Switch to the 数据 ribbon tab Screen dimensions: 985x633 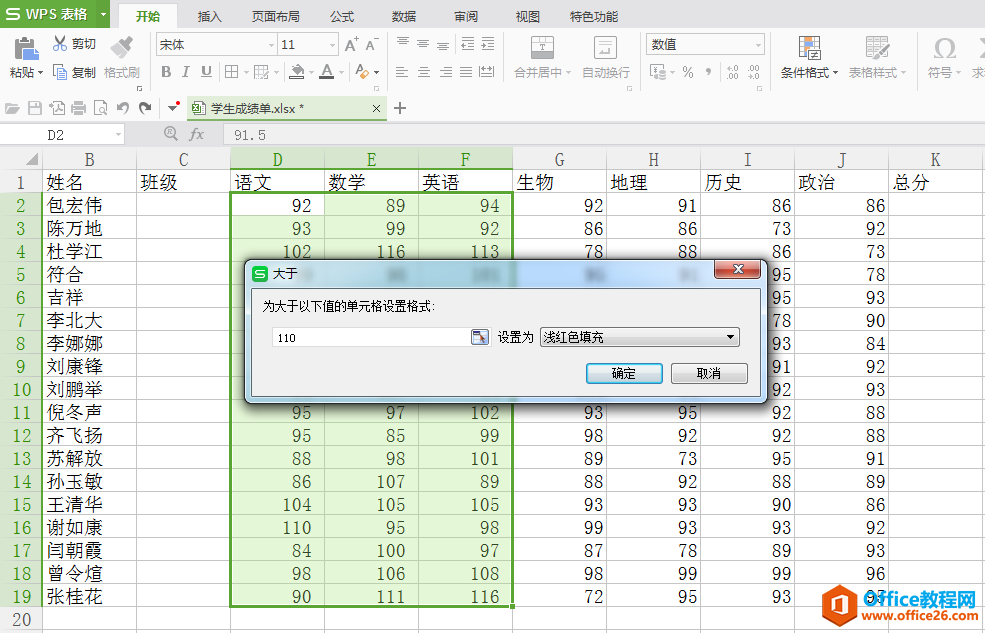coord(403,17)
